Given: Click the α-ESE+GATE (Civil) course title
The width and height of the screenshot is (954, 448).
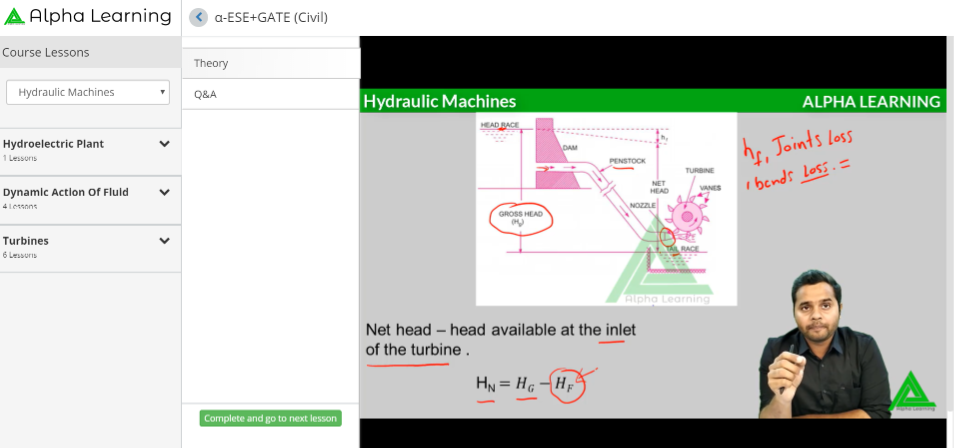Looking at the screenshot, I should [271, 17].
